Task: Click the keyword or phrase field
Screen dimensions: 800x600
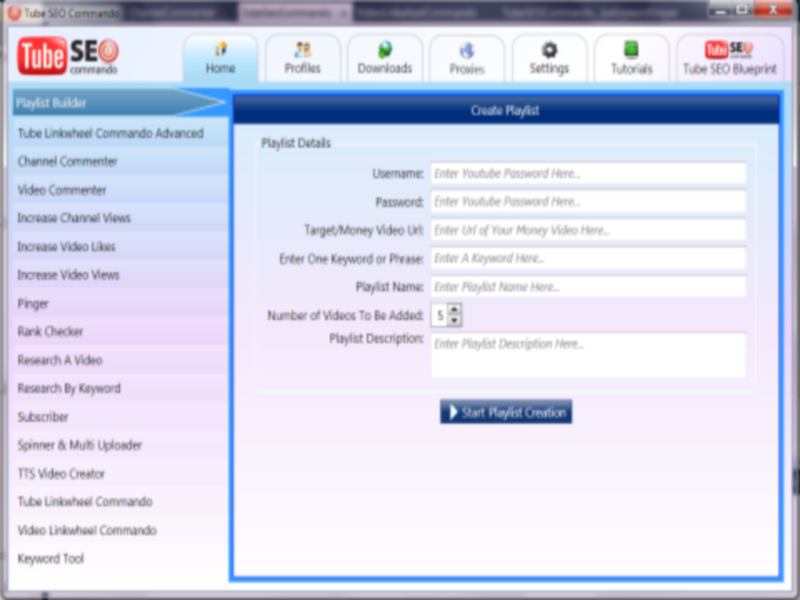Action: [x=588, y=259]
